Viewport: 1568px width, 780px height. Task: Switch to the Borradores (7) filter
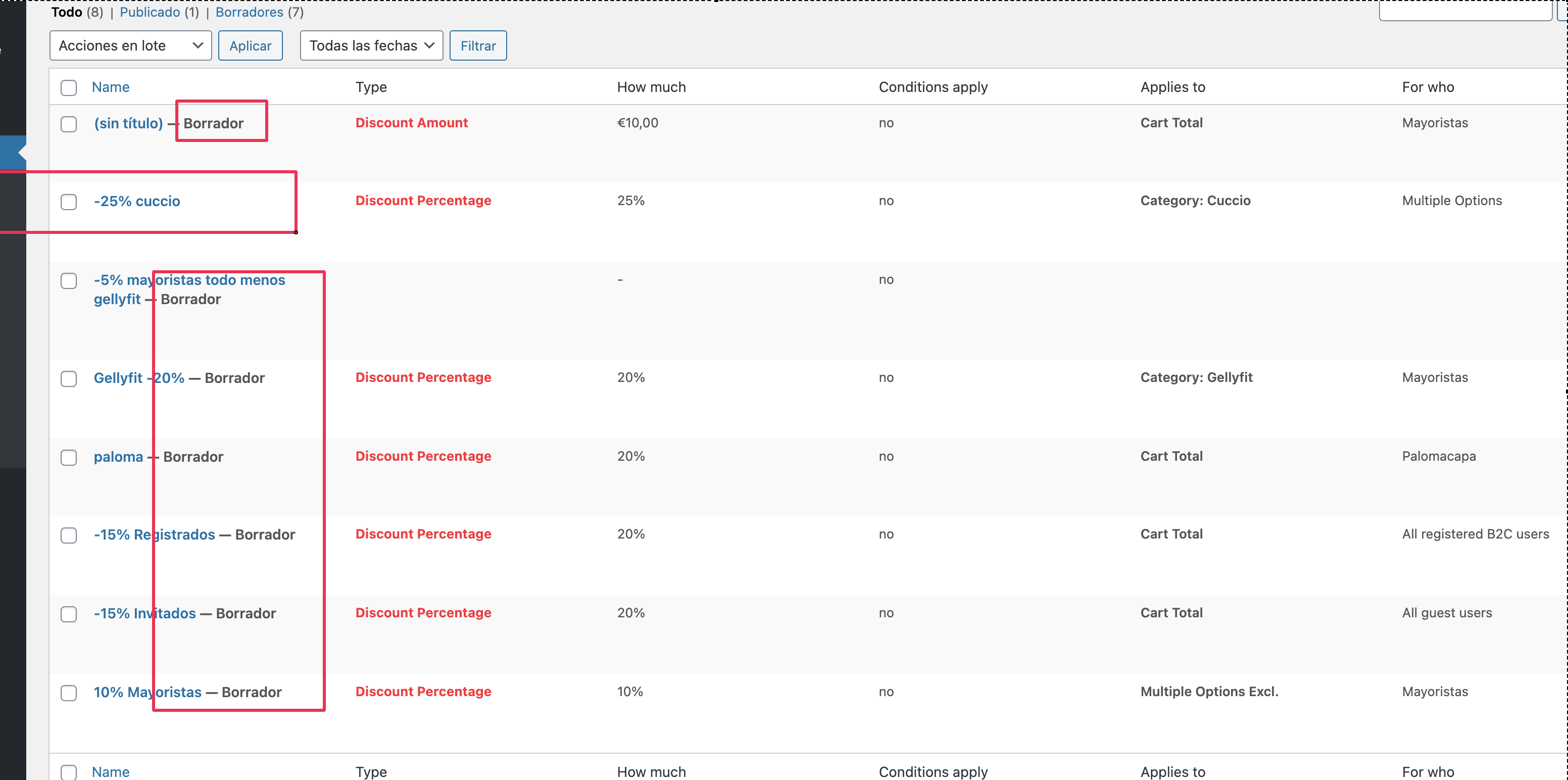tap(260, 12)
